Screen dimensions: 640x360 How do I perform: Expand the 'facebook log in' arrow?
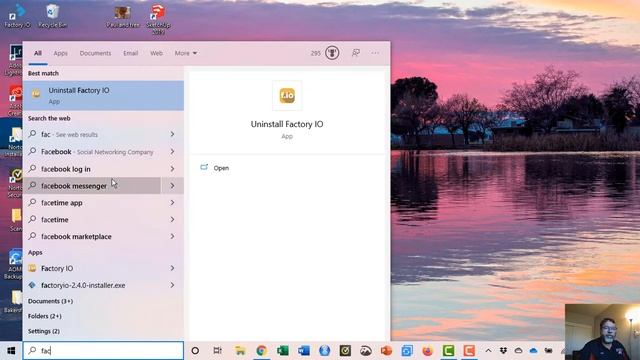tap(172, 169)
